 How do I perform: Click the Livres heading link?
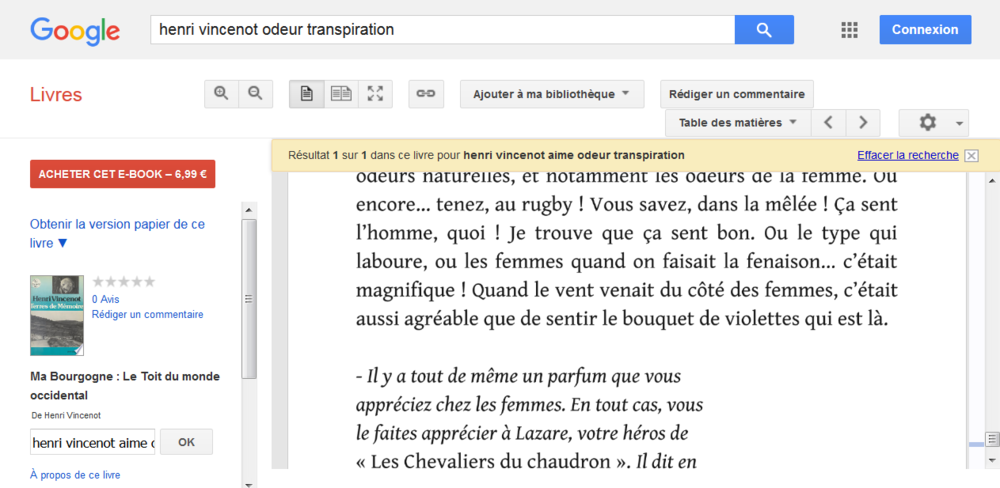click(x=56, y=94)
